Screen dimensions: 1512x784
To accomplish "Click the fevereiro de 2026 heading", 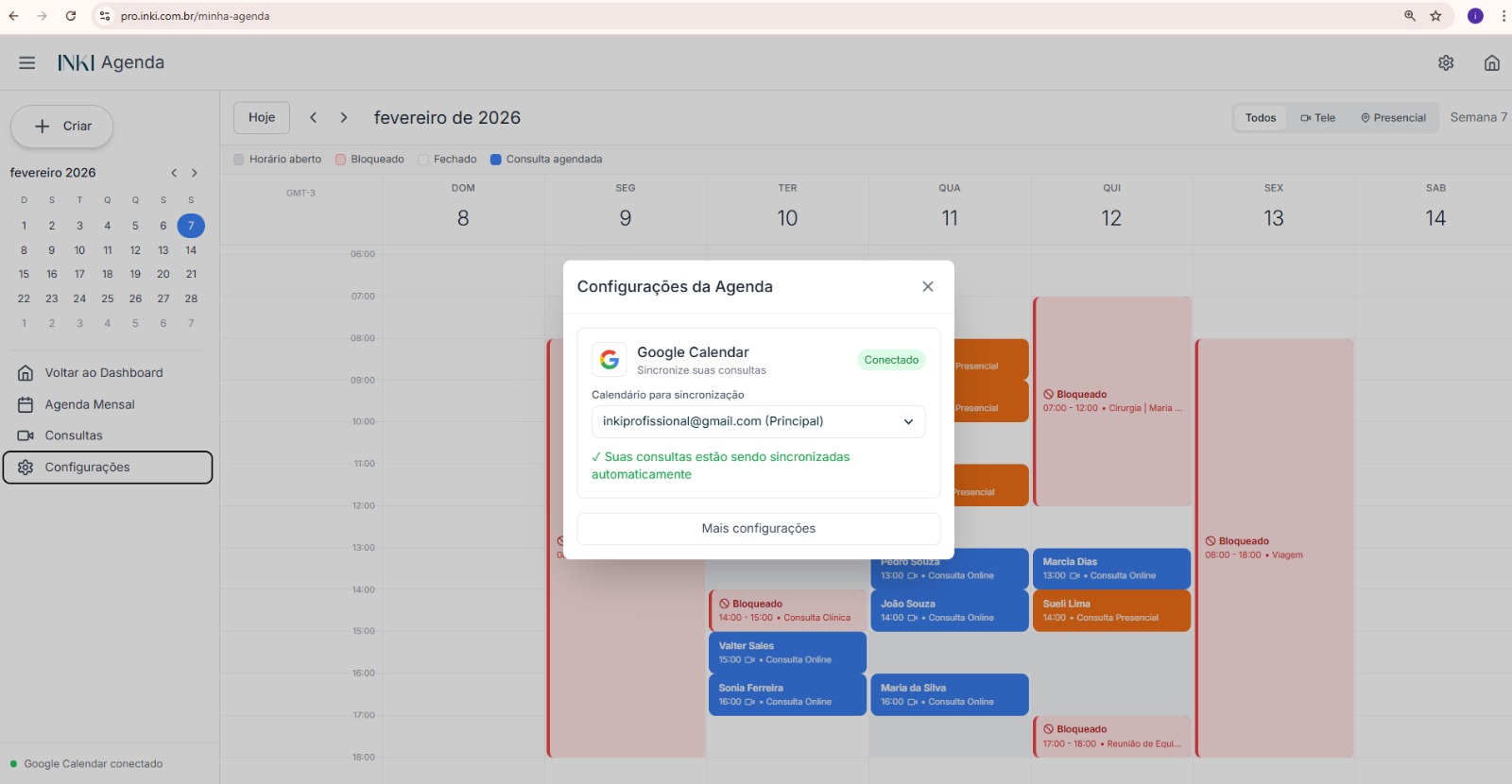I will (447, 118).
